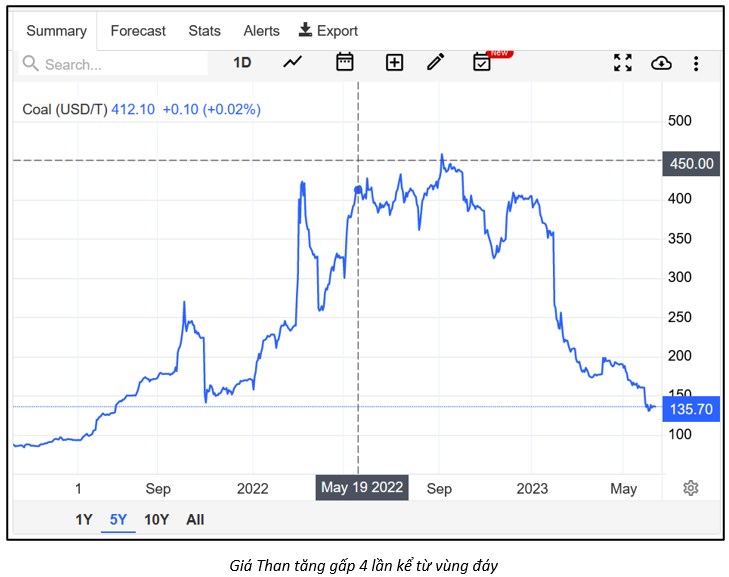
Task: Open the Alerts tab
Action: point(261,31)
